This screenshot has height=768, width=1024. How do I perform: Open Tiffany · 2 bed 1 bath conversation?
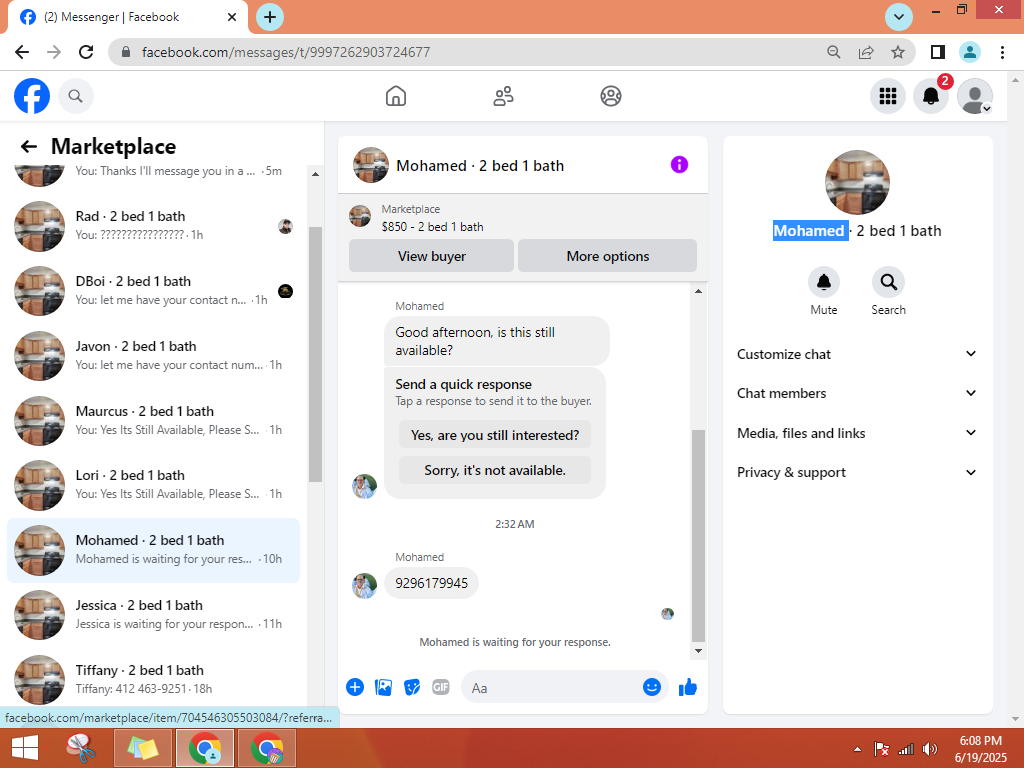[153, 679]
